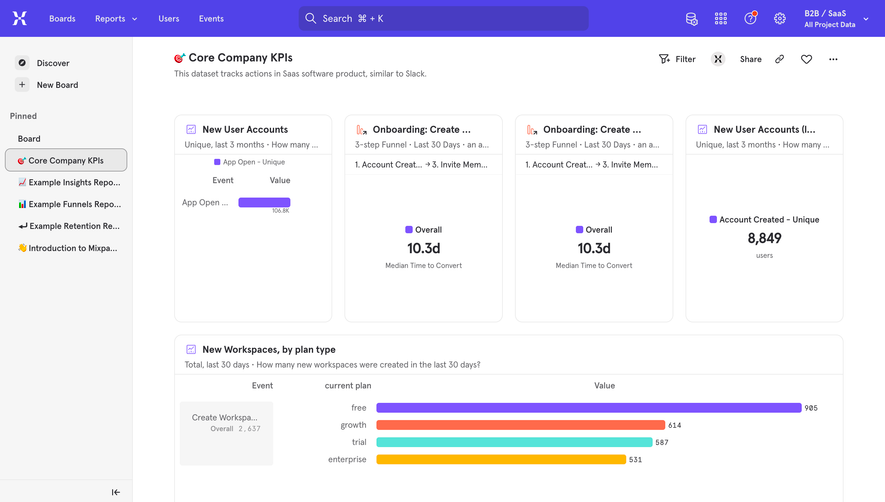Click the Pinned section label

pos(23,116)
